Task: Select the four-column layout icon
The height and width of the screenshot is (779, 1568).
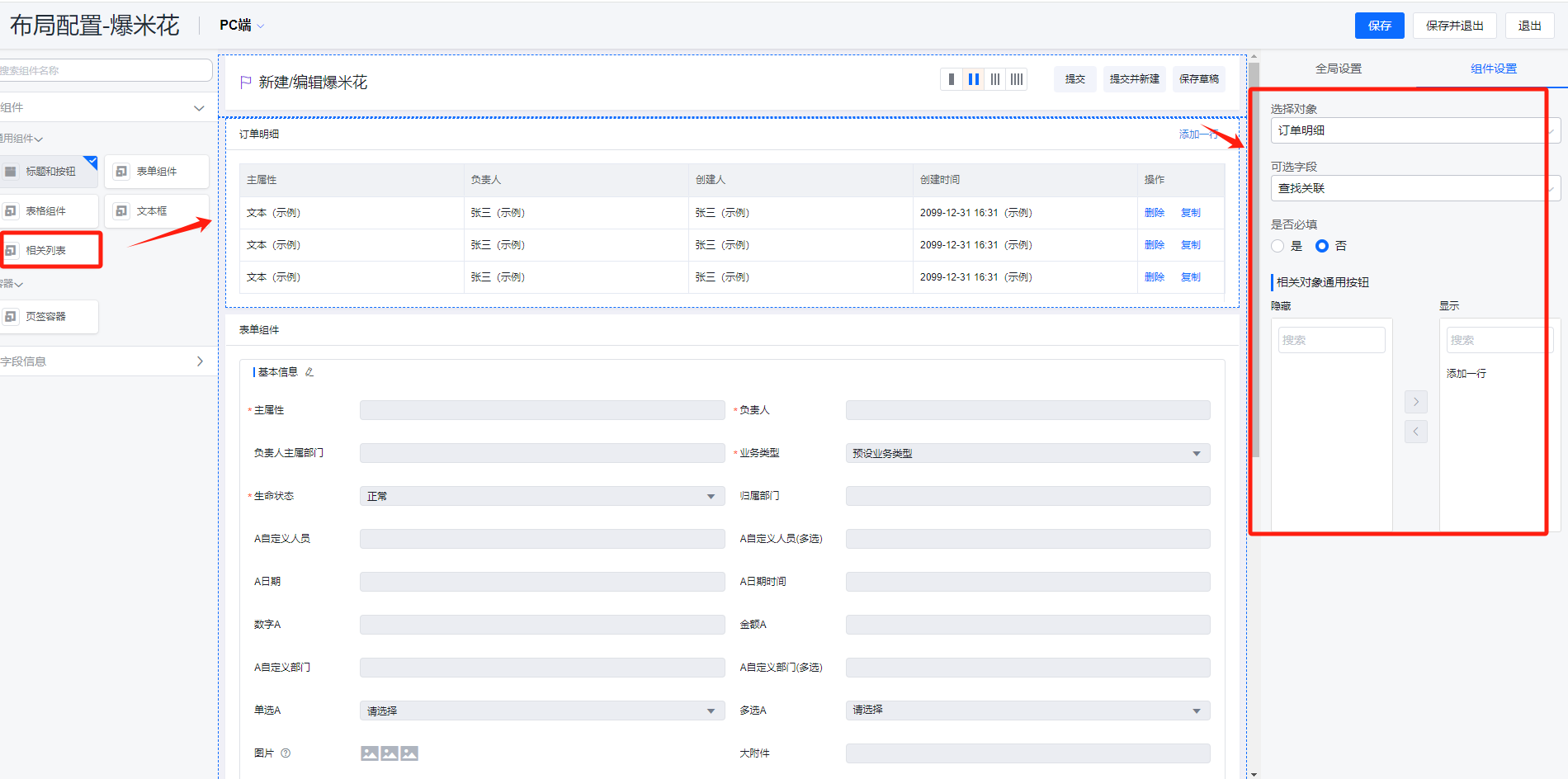Action: [1017, 79]
